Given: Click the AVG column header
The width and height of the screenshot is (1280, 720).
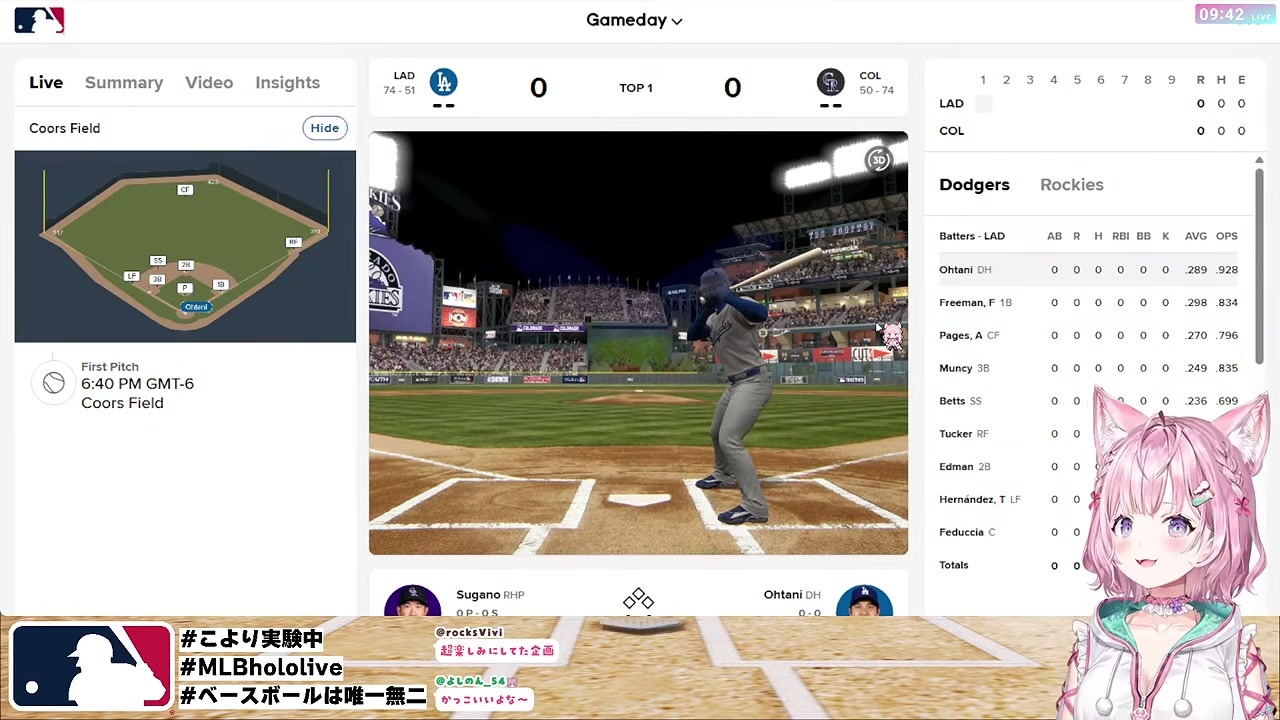Looking at the screenshot, I should [1196, 236].
